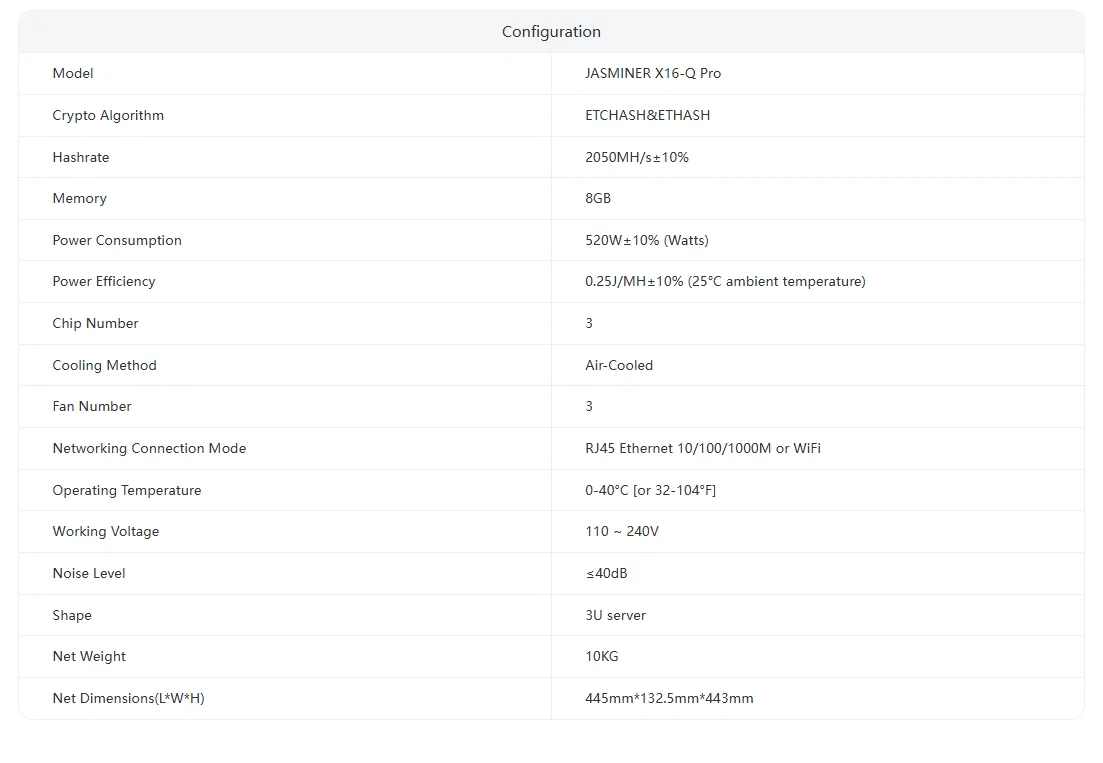Select the JASMINER X16-Q Pro model value

point(652,73)
